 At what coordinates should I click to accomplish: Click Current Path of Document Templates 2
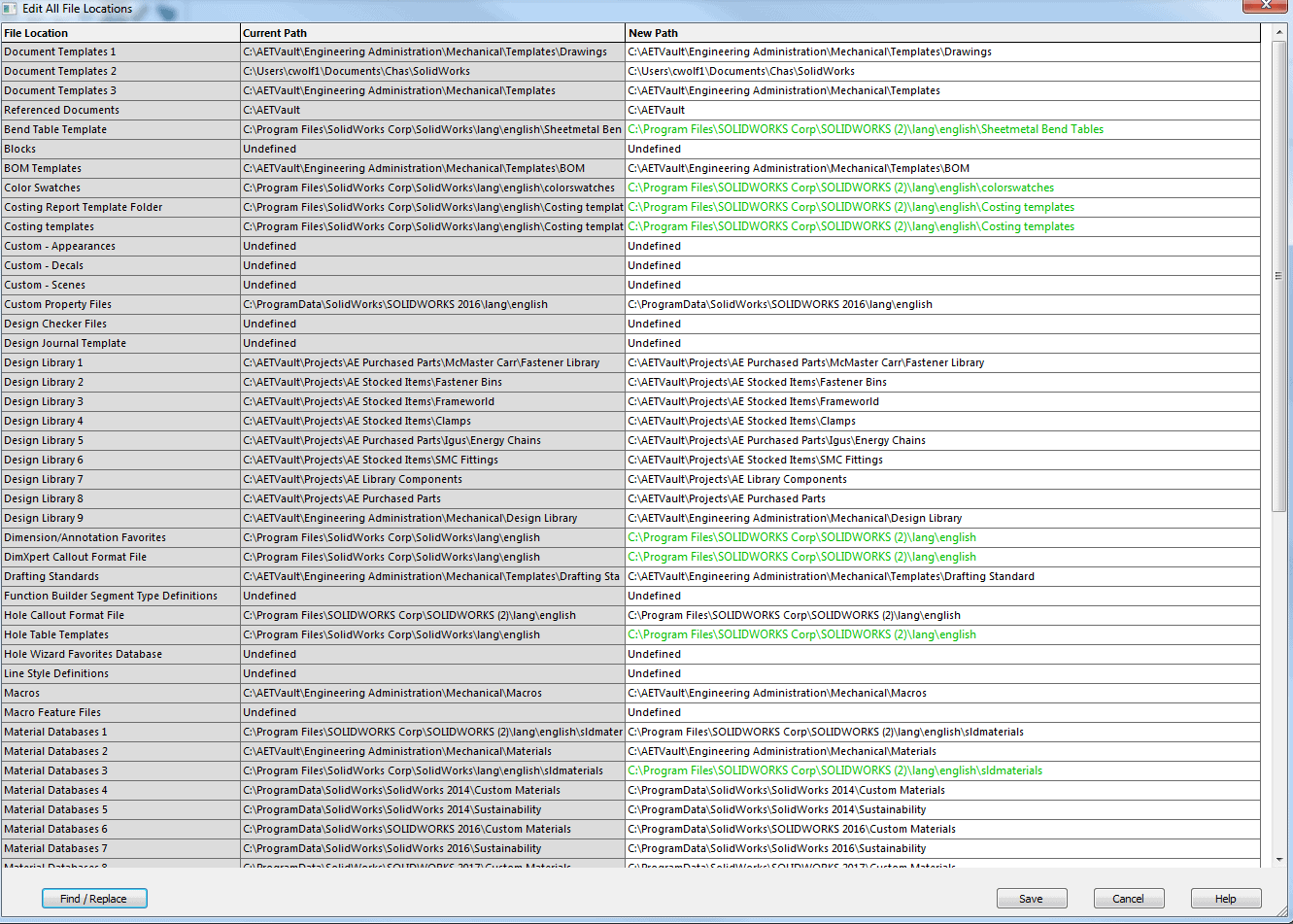[x=432, y=71]
